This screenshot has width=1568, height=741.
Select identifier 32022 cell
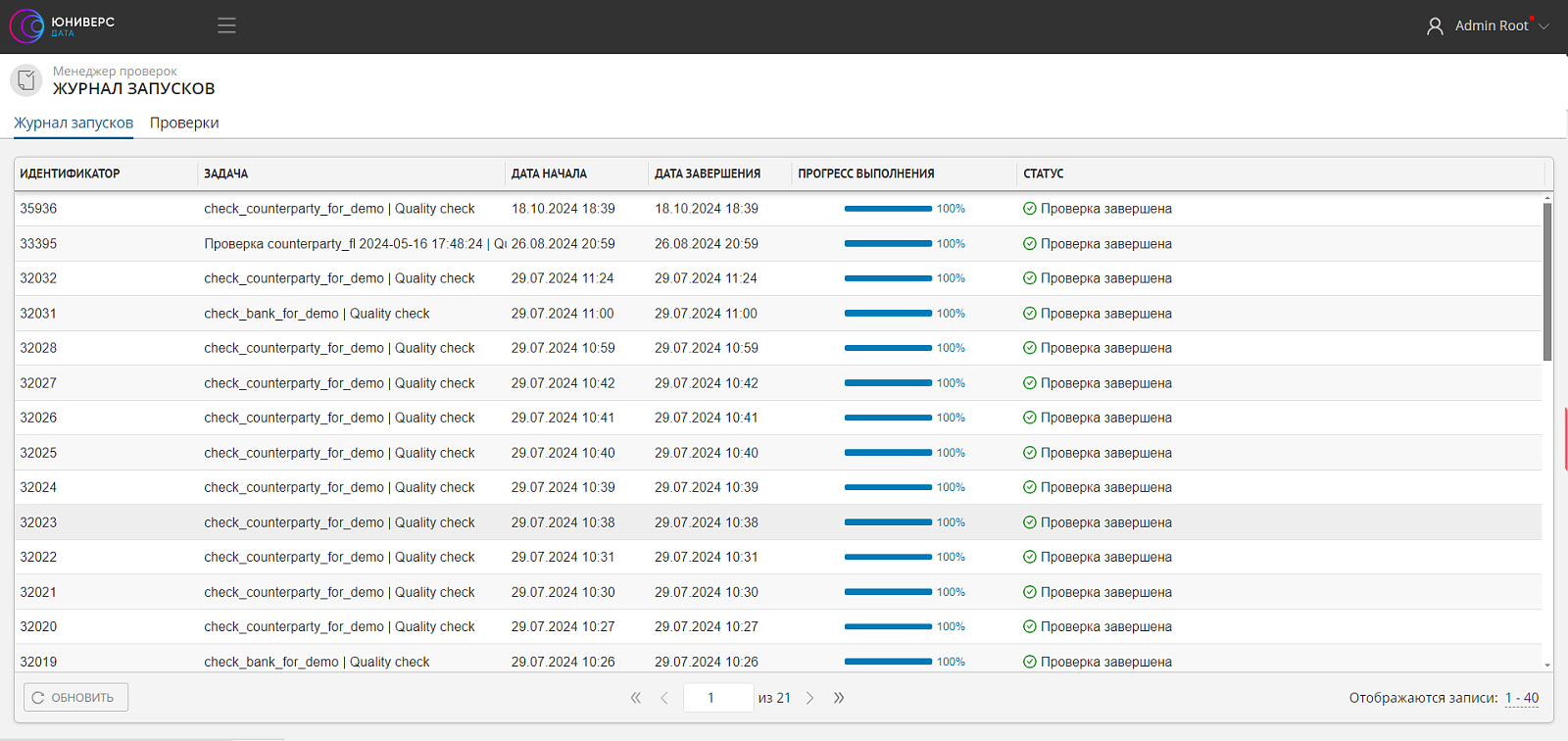pyautogui.click(x=106, y=557)
